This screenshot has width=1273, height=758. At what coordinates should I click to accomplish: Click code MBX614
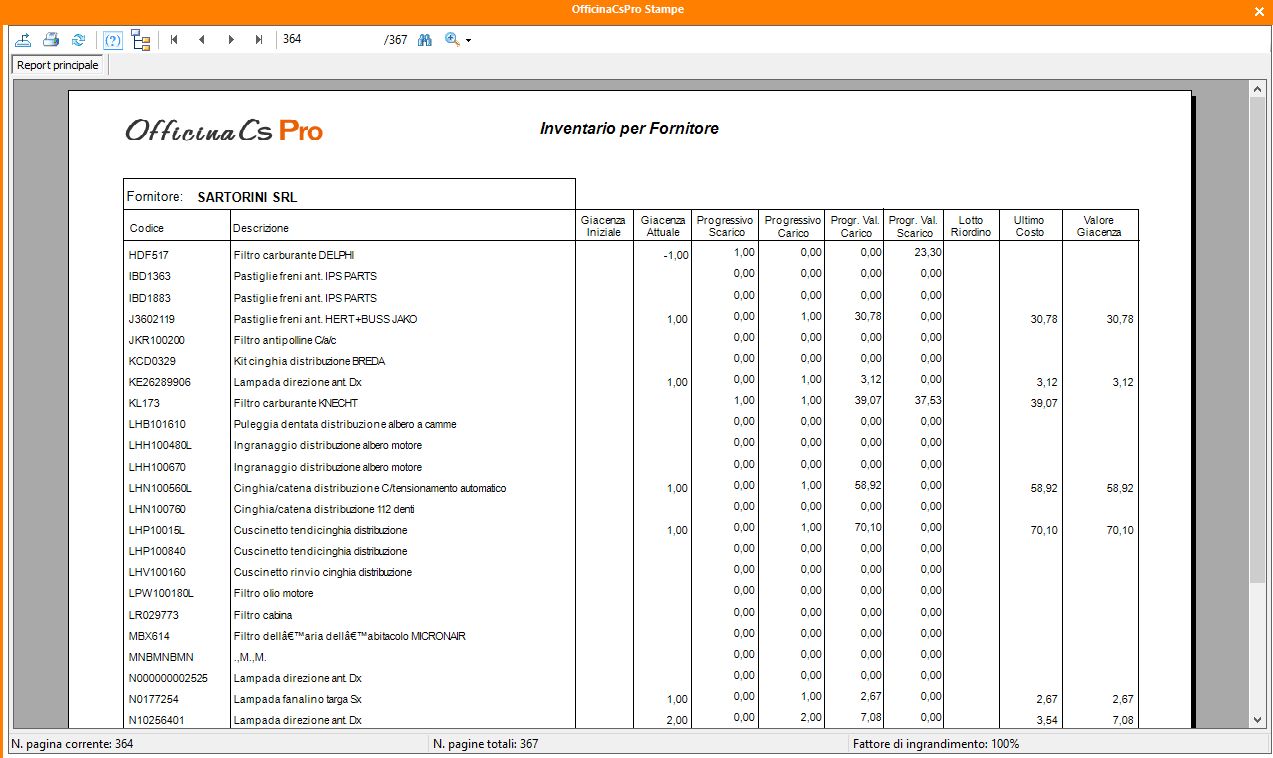click(x=148, y=636)
